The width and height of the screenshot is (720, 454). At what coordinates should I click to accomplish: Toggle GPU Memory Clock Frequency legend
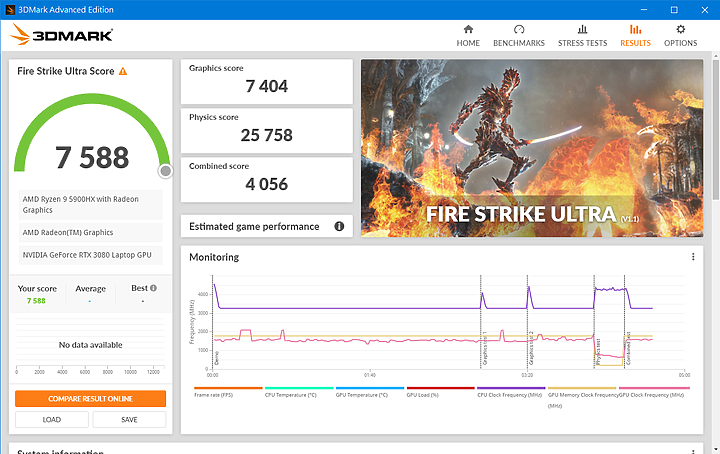pos(582,397)
